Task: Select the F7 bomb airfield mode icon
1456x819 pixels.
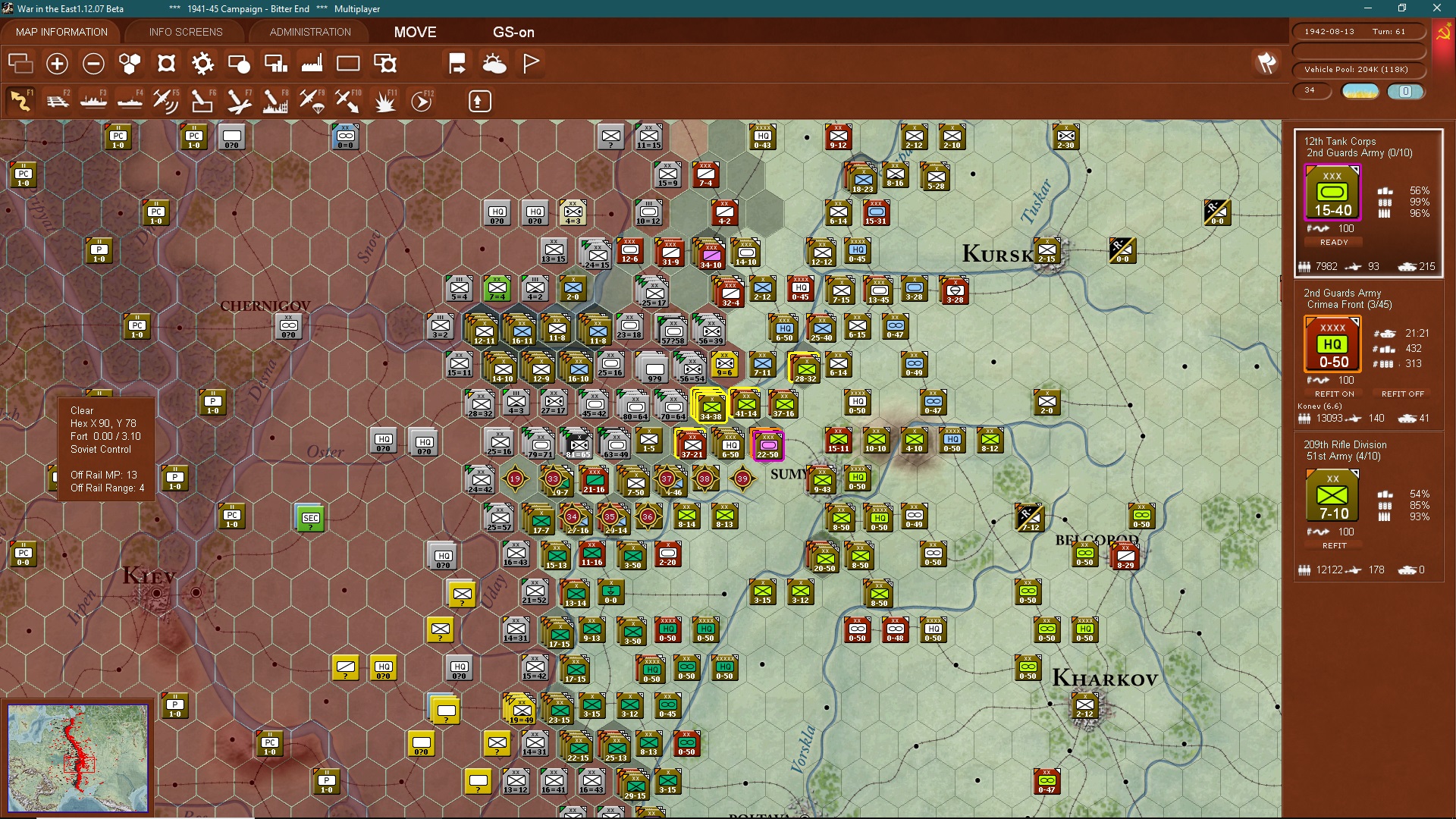Action: tap(239, 100)
